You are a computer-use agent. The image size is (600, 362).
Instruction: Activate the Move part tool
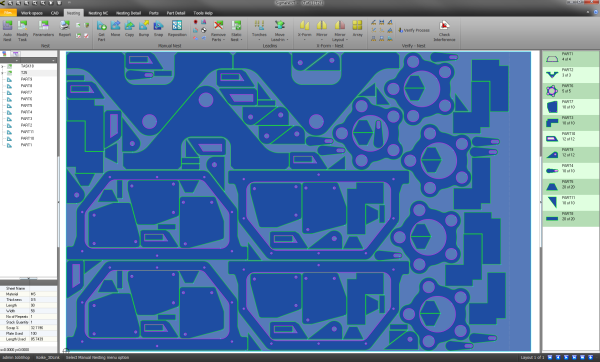click(115, 29)
